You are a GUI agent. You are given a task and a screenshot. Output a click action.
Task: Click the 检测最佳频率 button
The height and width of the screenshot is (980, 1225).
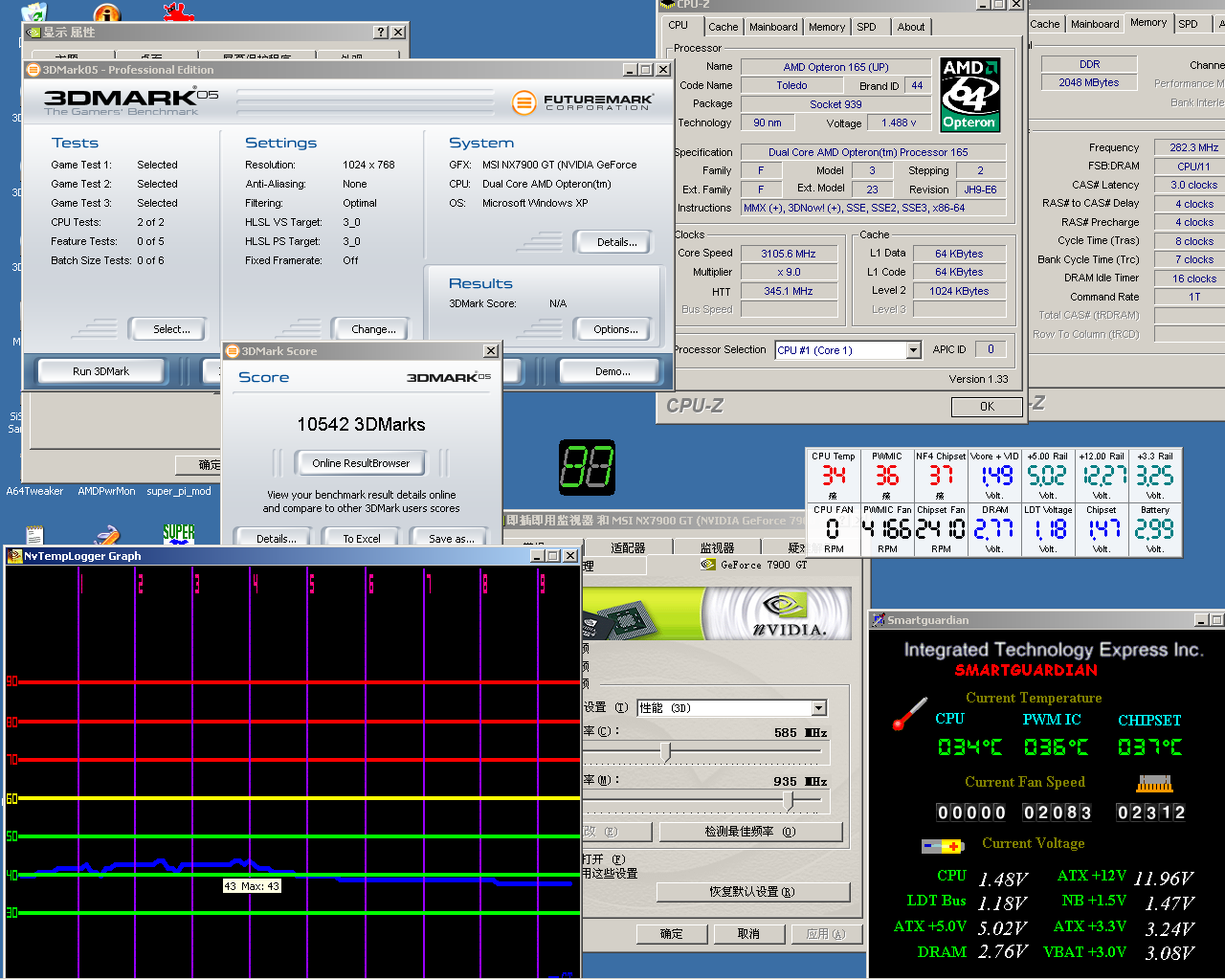click(x=750, y=832)
